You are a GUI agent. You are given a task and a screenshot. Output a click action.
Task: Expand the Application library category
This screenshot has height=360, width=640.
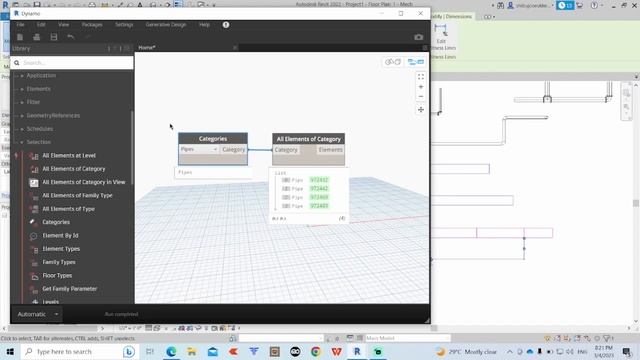(41, 76)
